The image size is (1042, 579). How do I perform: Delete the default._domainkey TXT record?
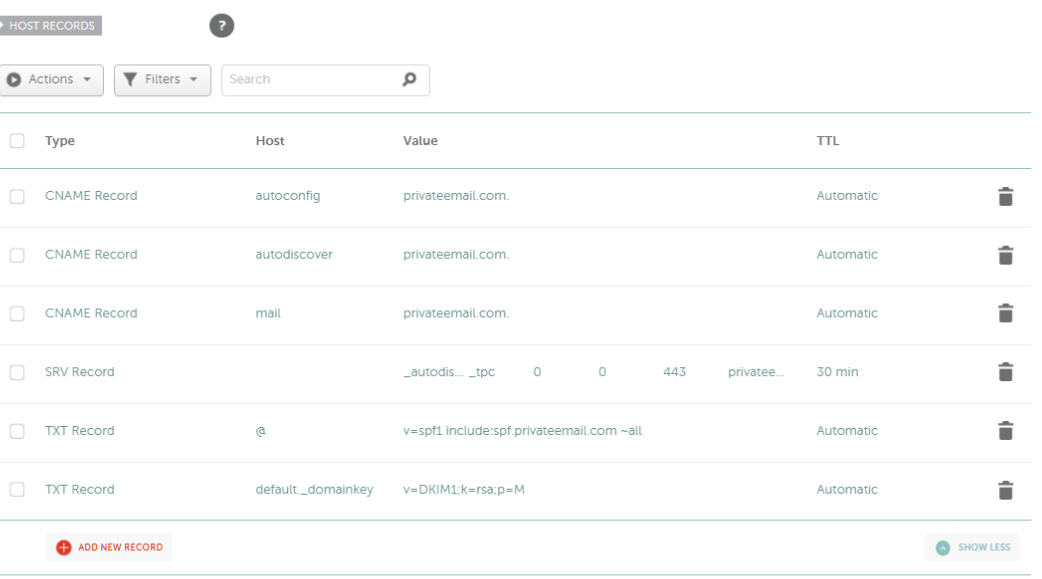[1005, 490]
